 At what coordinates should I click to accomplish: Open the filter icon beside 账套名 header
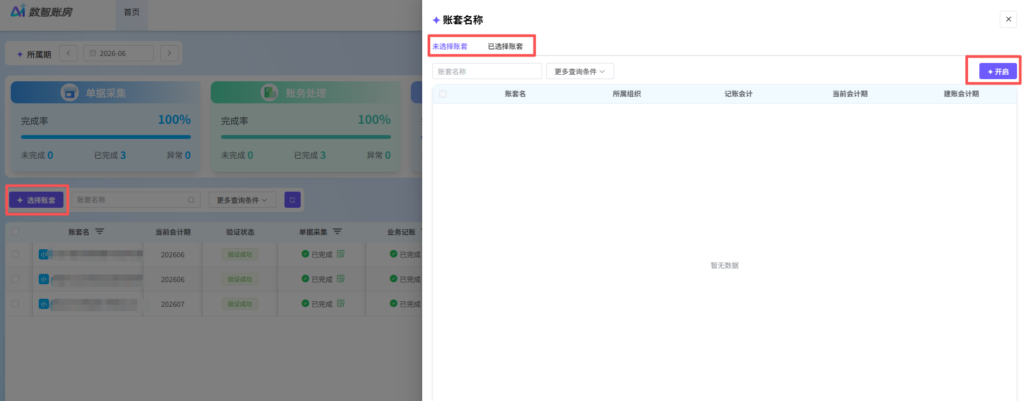pos(99,232)
